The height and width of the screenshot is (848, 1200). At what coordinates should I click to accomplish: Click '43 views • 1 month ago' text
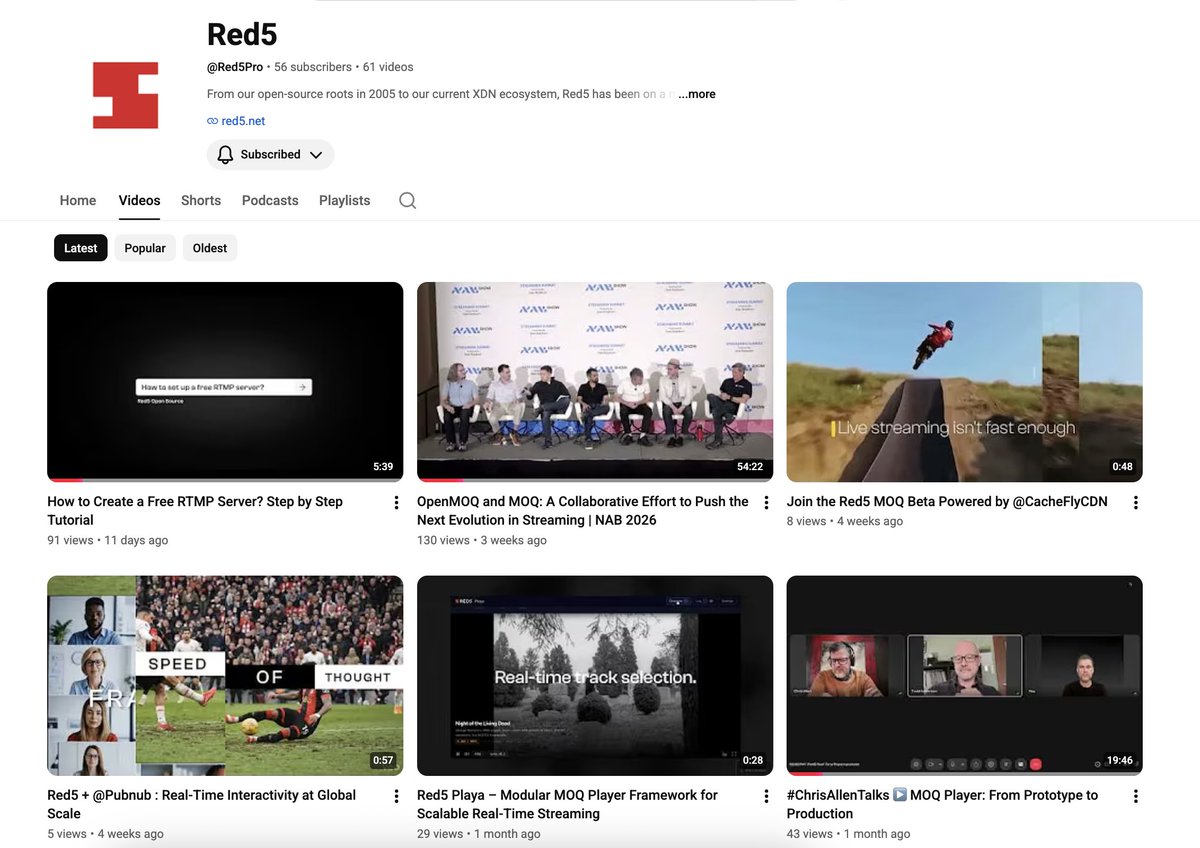(x=849, y=834)
